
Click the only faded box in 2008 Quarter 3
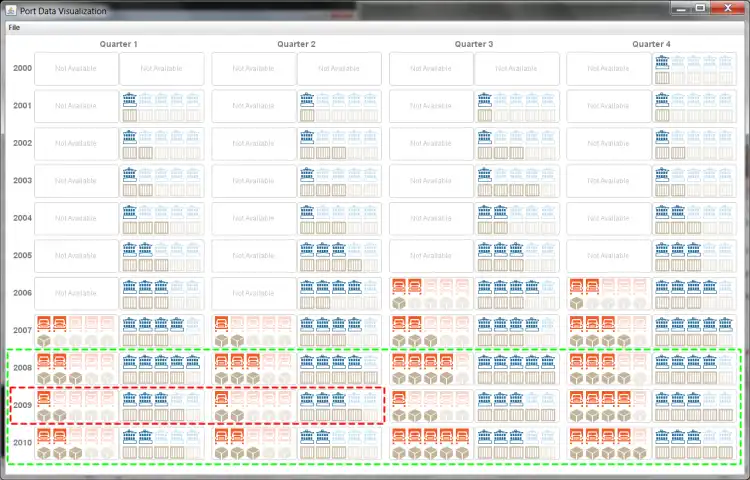coord(462,378)
